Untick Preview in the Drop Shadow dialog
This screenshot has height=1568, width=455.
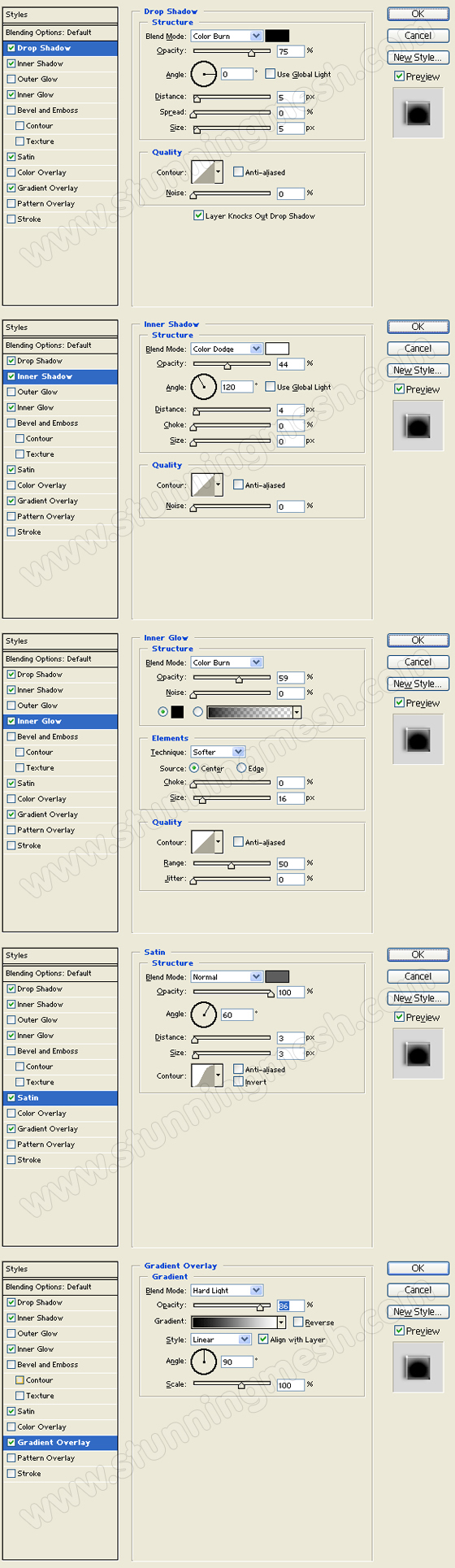click(399, 76)
